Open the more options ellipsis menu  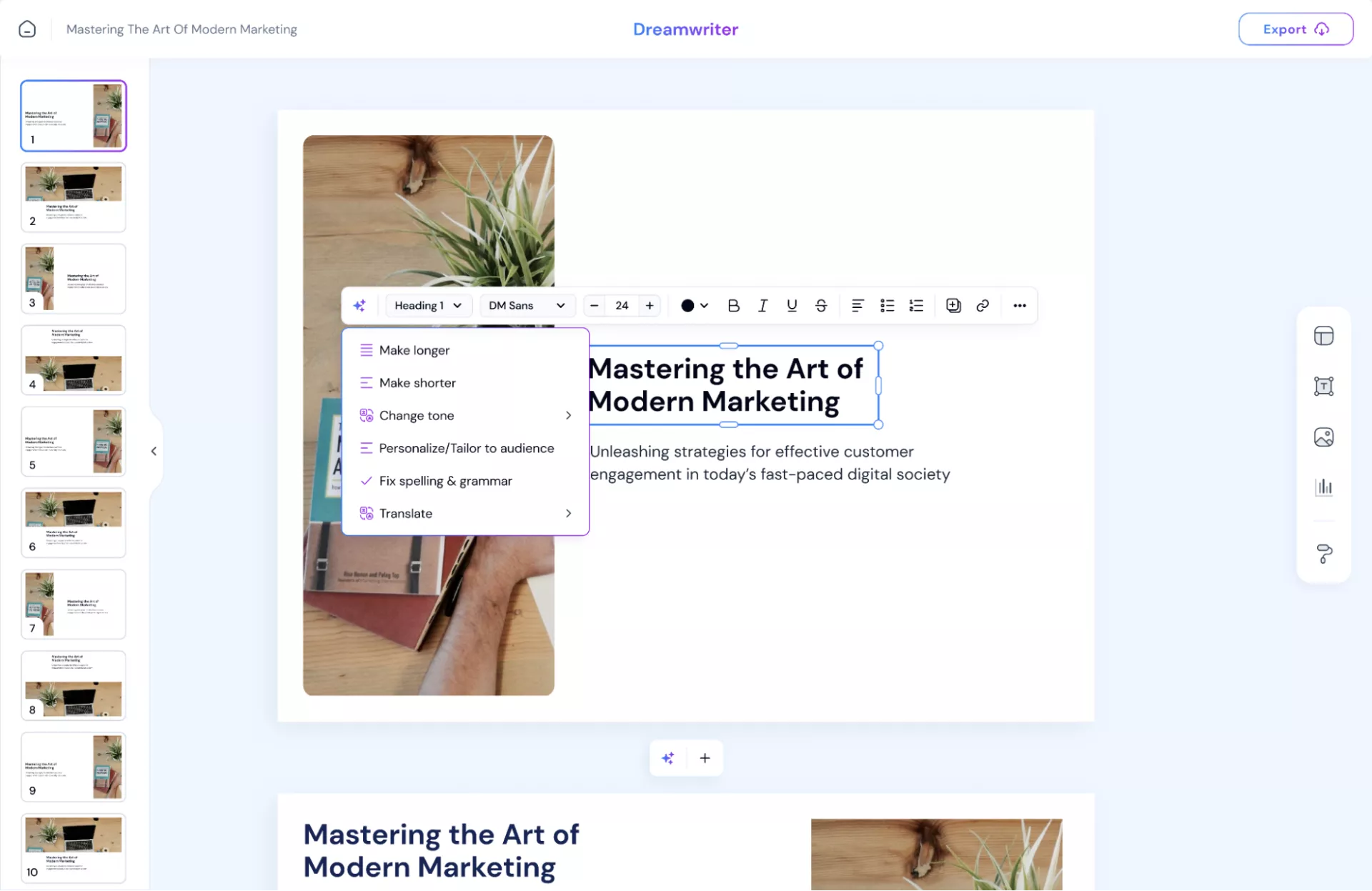tap(1020, 306)
